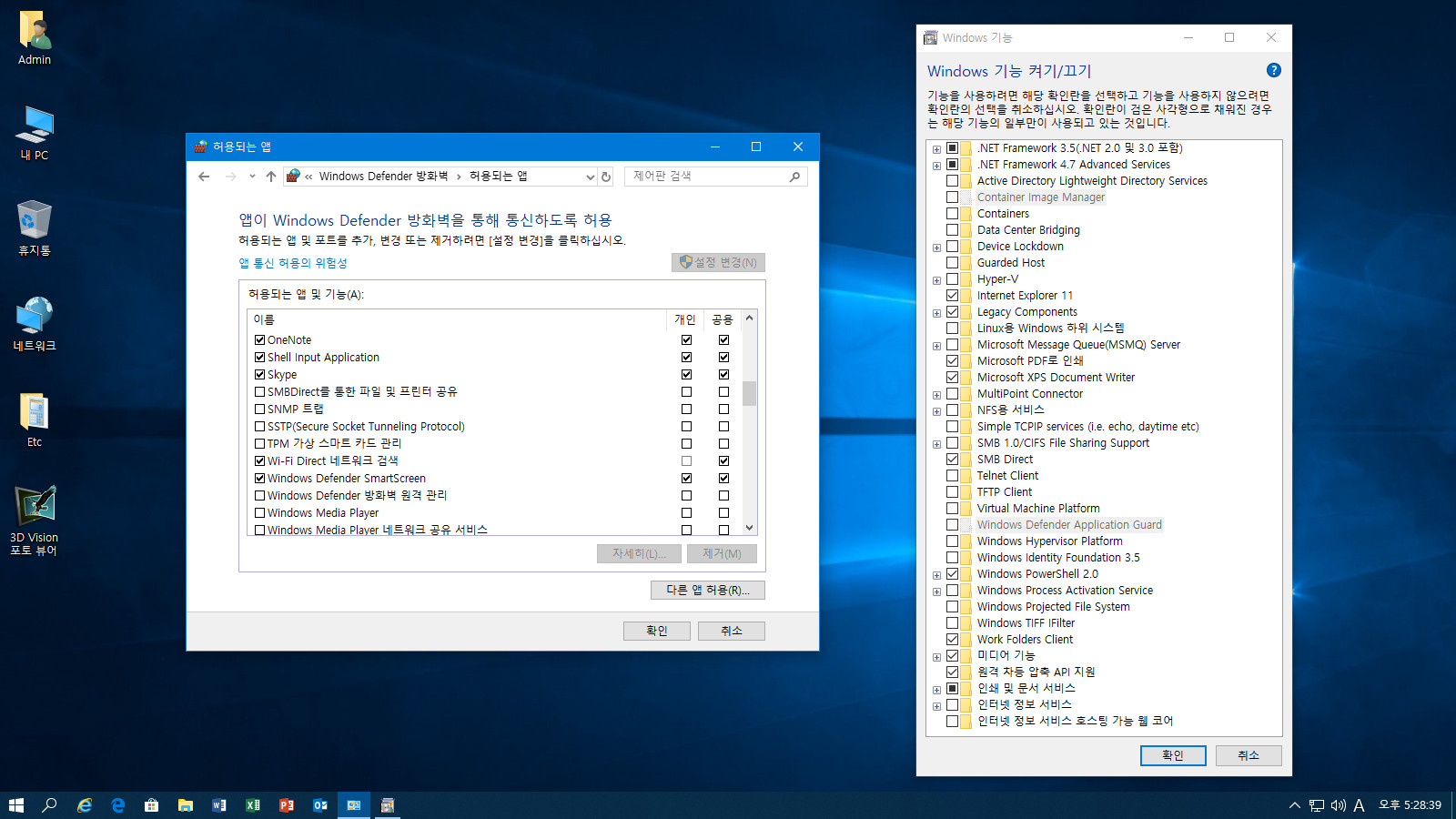Click 다른 앱 허용(R)... button

(x=708, y=591)
